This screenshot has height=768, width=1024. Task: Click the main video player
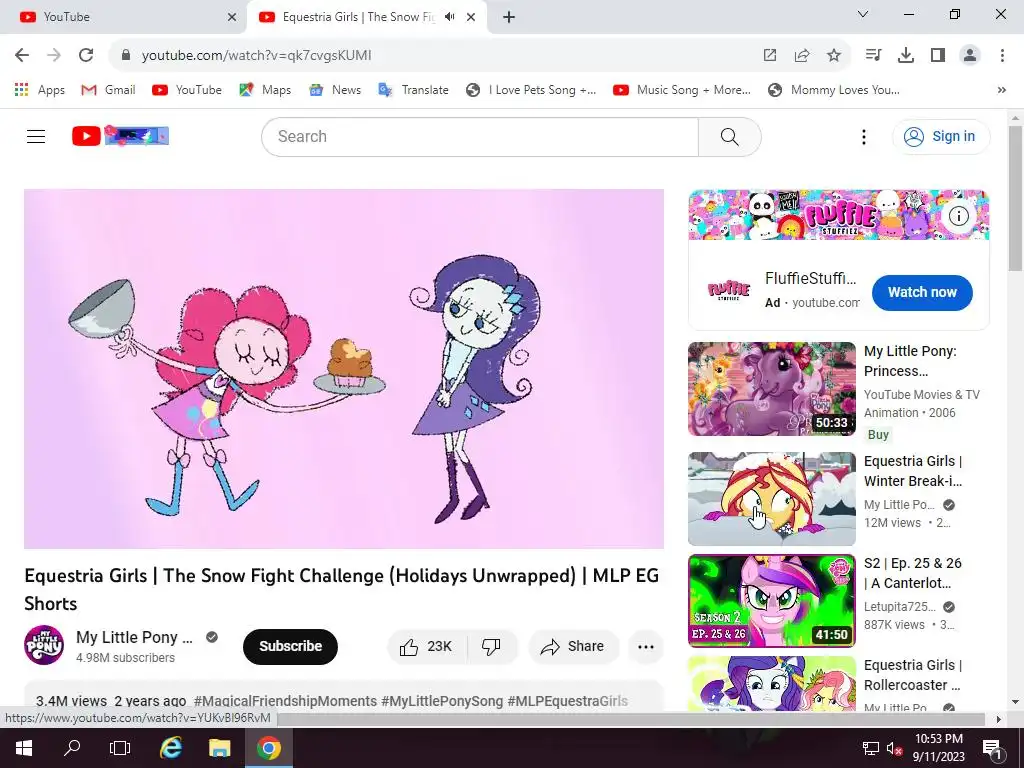(x=344, y=369)
